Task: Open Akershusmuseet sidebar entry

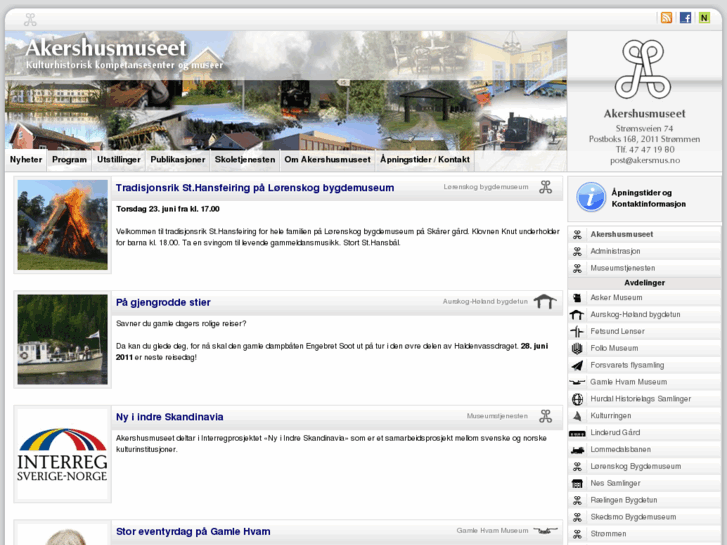Action: [622, 235]
